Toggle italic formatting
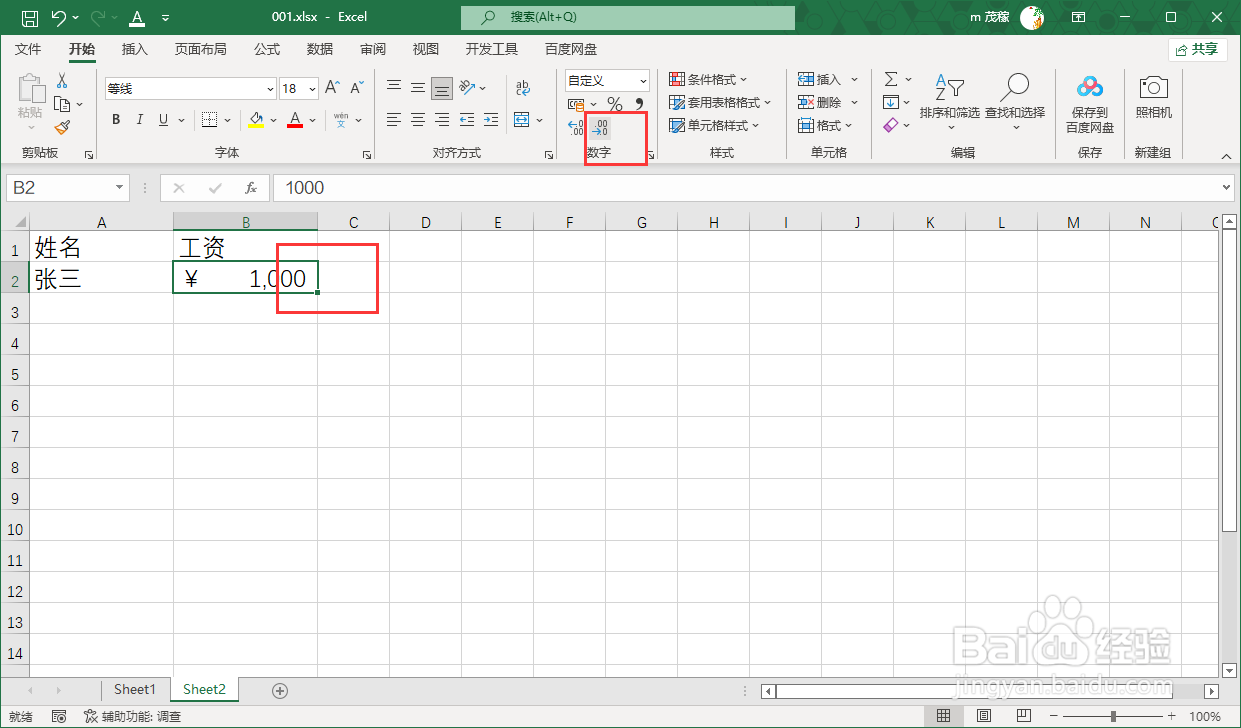Screen dimensions: 1241x728 tap(140, 119)
